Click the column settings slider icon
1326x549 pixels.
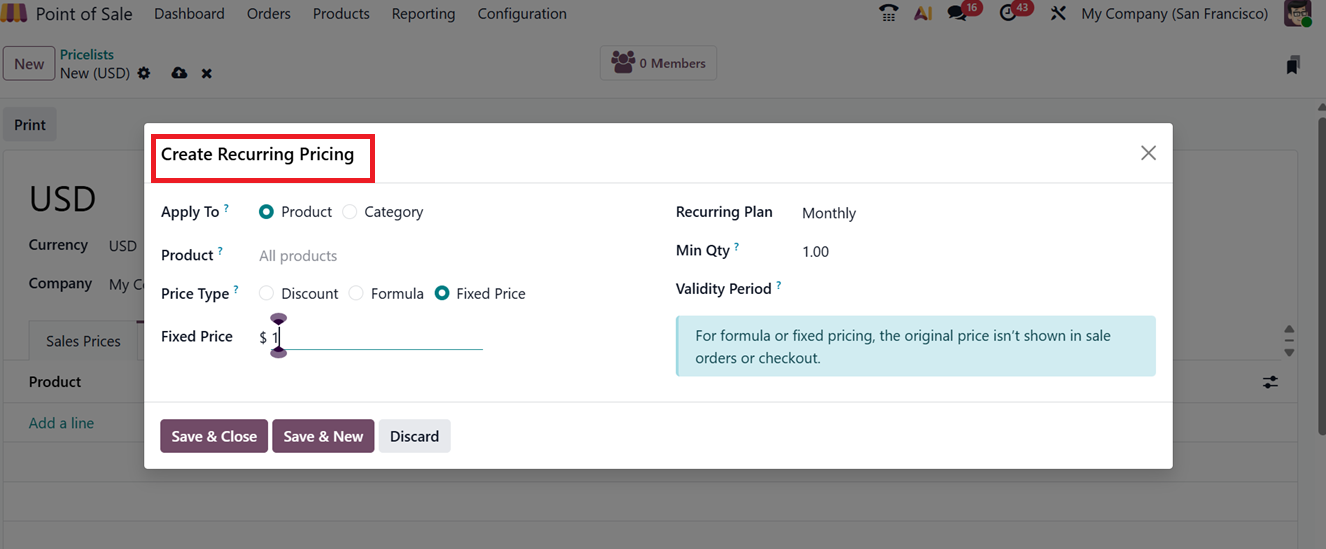pyautogui.click(x=1270, y=382)
